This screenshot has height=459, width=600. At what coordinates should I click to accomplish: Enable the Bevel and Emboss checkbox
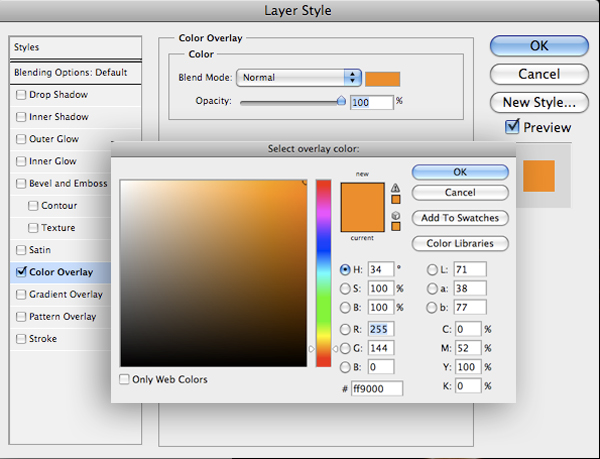click(21, 183)
